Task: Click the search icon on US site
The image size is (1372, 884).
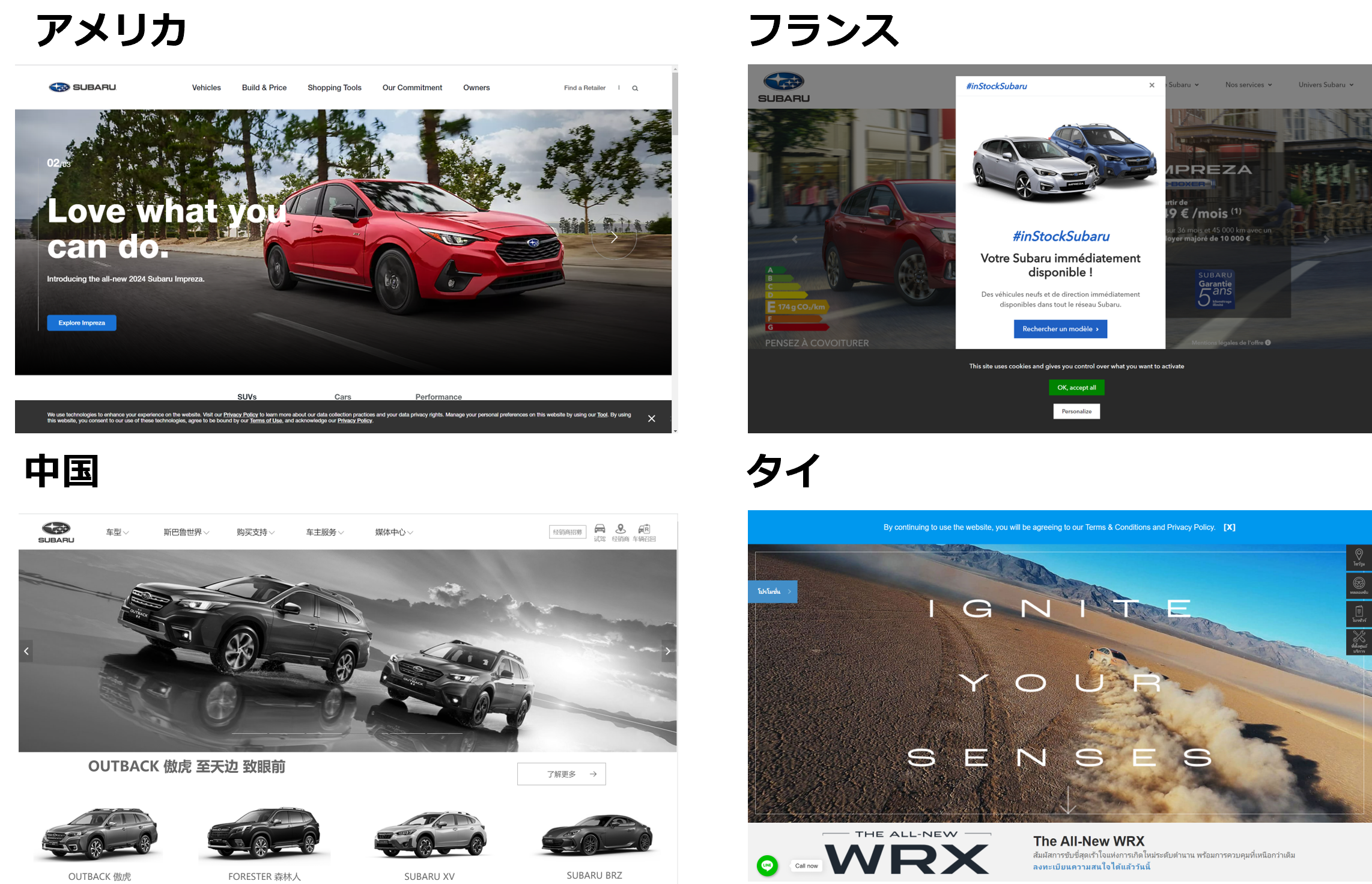Action: point(635,88)
